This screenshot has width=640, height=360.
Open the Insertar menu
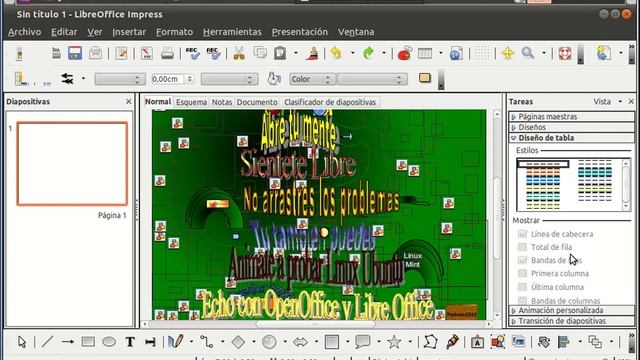pyautogui.click(x=129, y=32)
